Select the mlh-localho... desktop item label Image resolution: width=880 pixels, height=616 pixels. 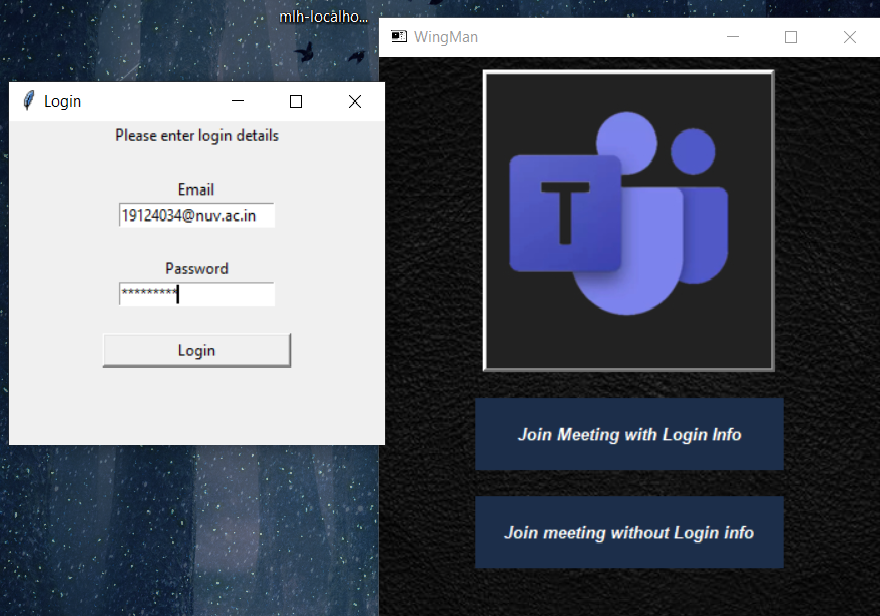pos(324,17)
